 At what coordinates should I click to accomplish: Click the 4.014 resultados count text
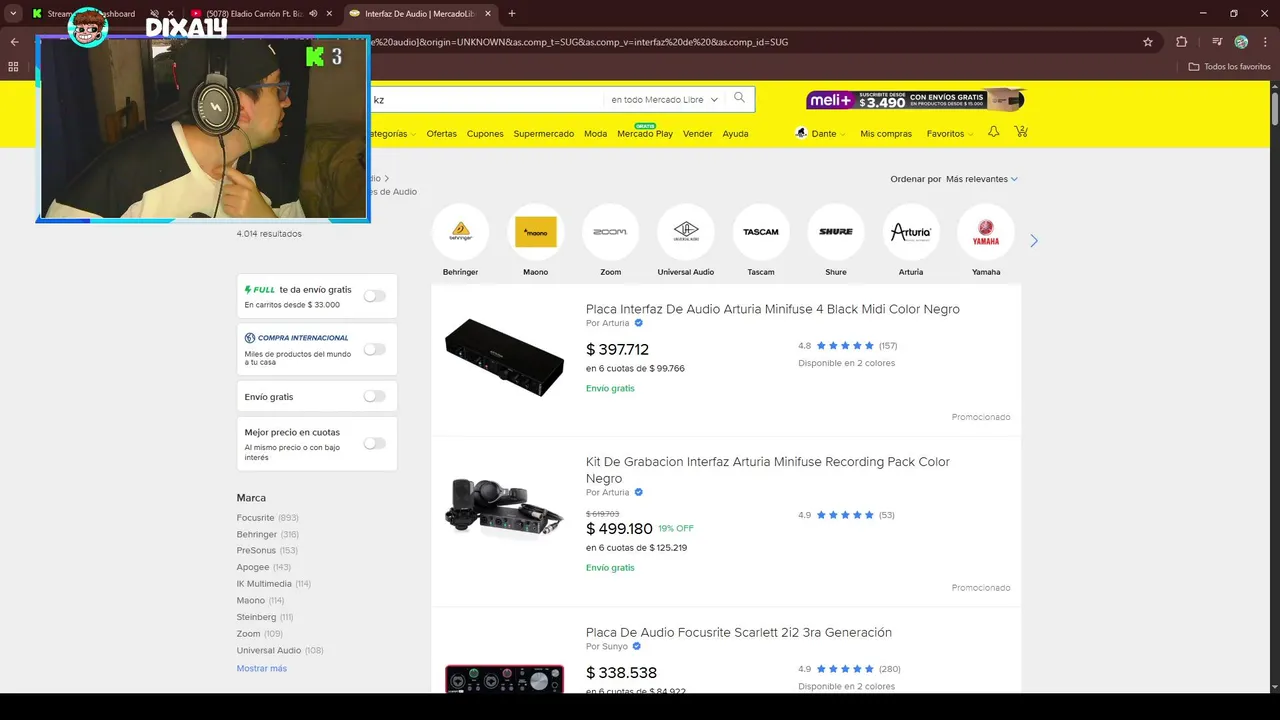coord(269,234)
